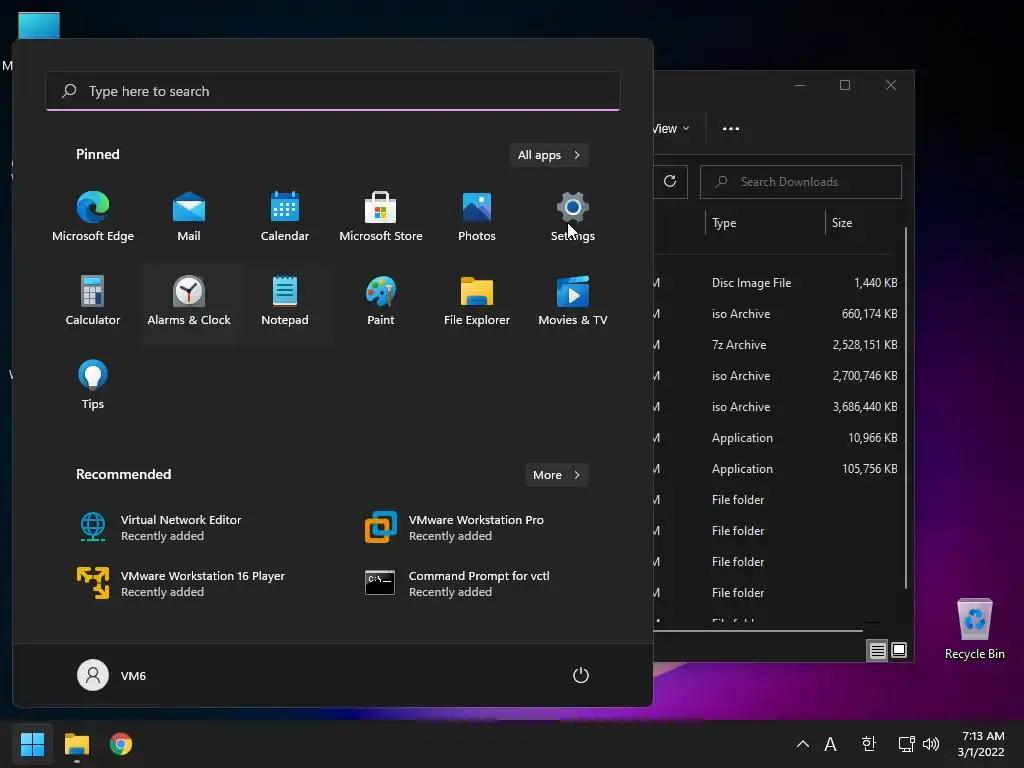The image size is (1024, 768).
Task: Click the Type here to search box
Action: 333,91
